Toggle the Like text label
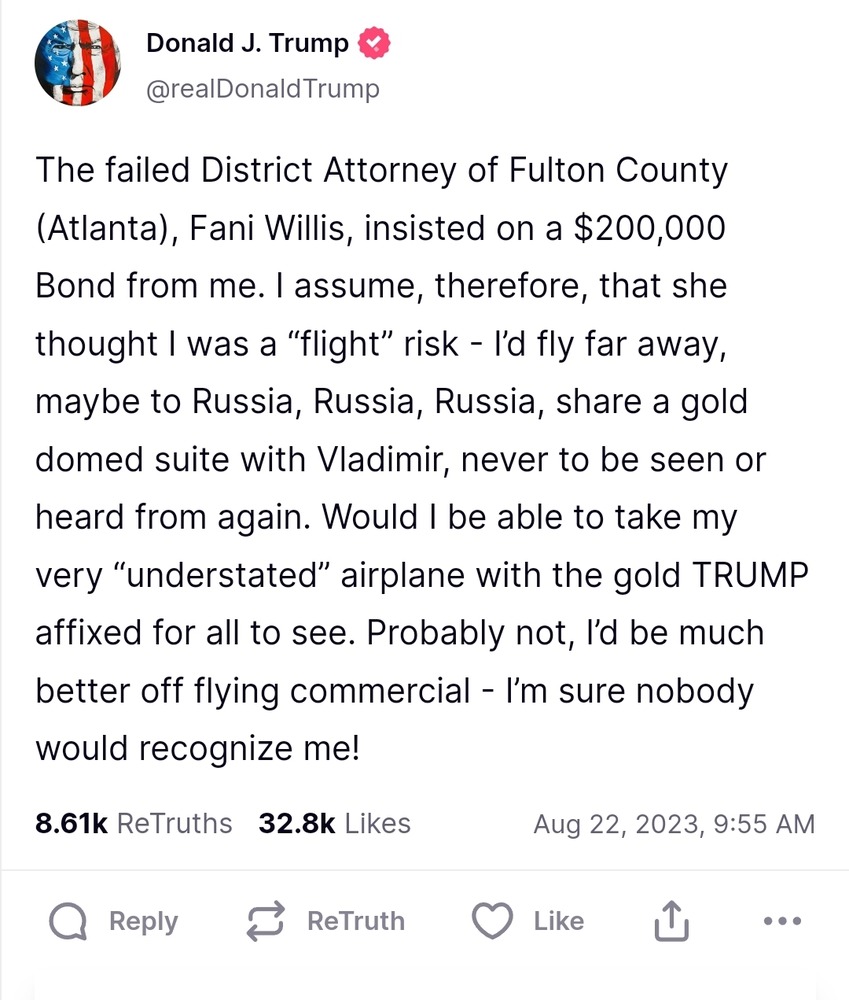Screen dimensions: 849x1000 [559, 921]
